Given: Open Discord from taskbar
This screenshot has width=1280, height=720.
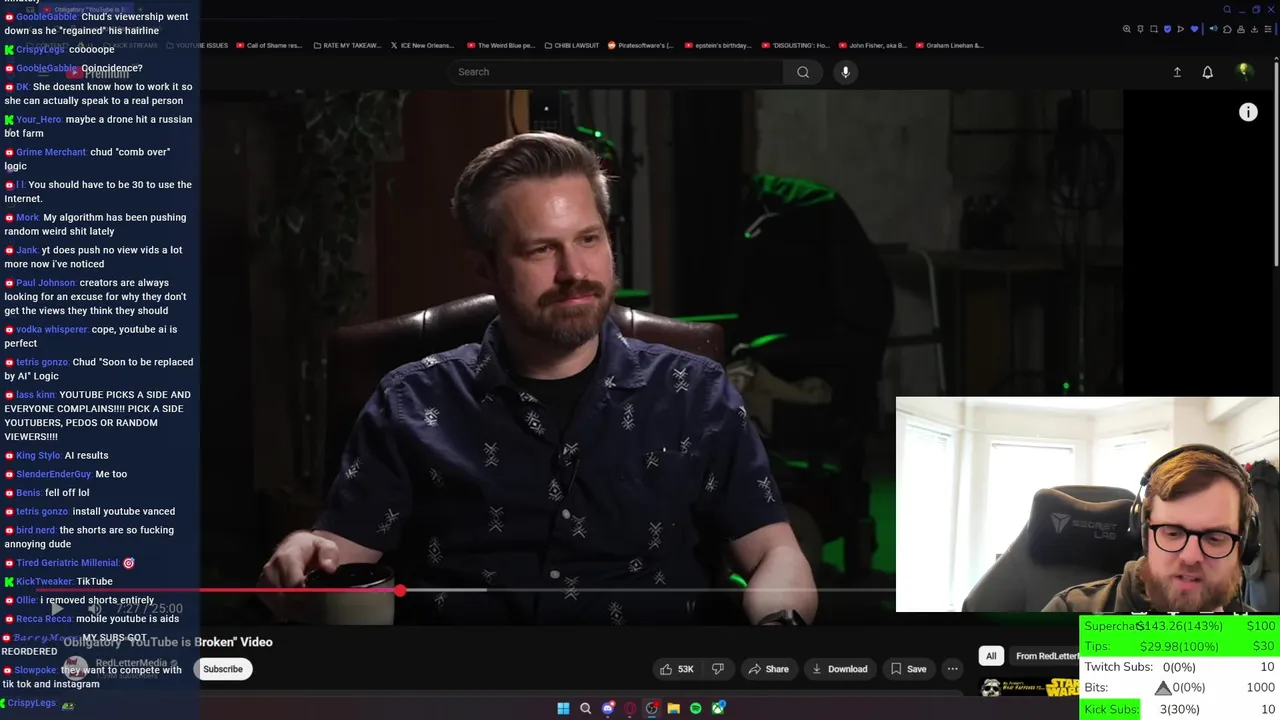Looking at the screenshot, I should coord(608,708).
